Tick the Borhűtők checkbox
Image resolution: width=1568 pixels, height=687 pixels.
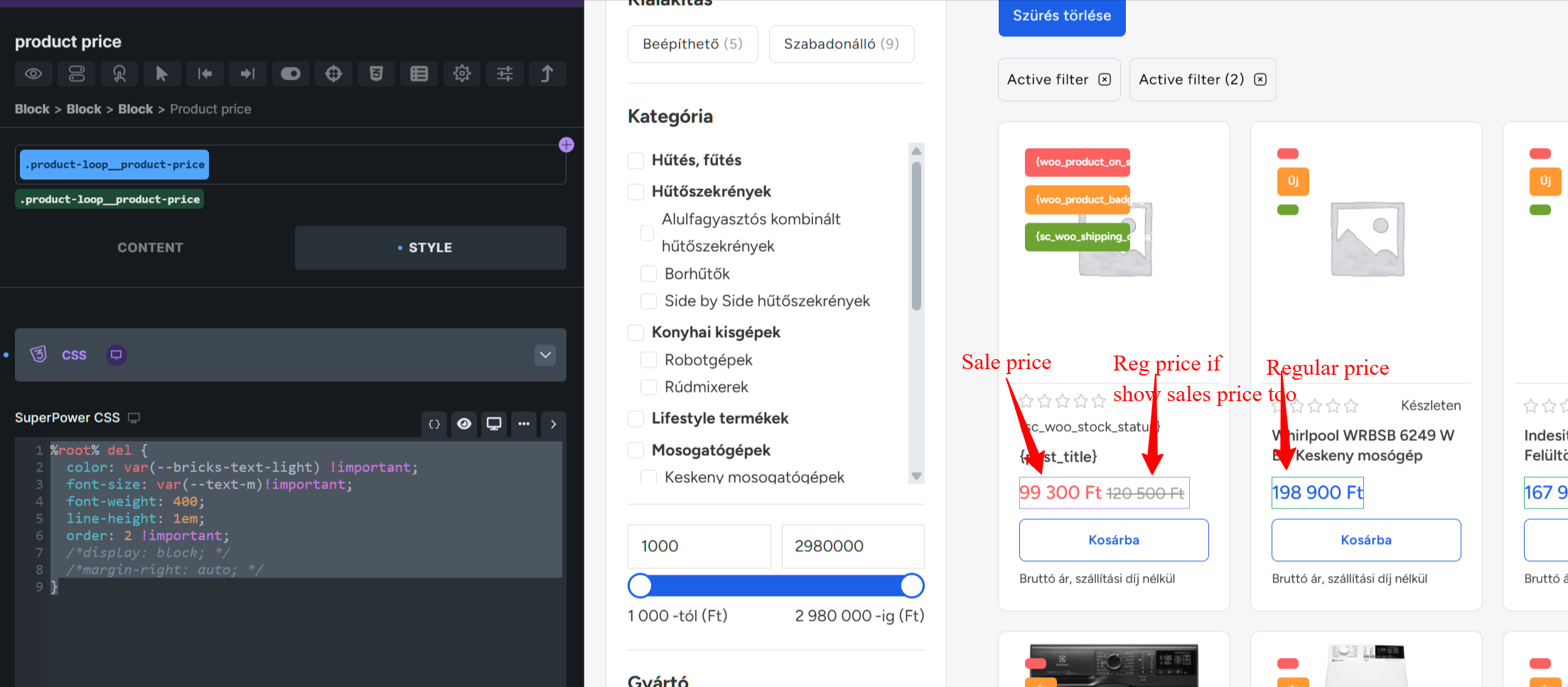648,274
